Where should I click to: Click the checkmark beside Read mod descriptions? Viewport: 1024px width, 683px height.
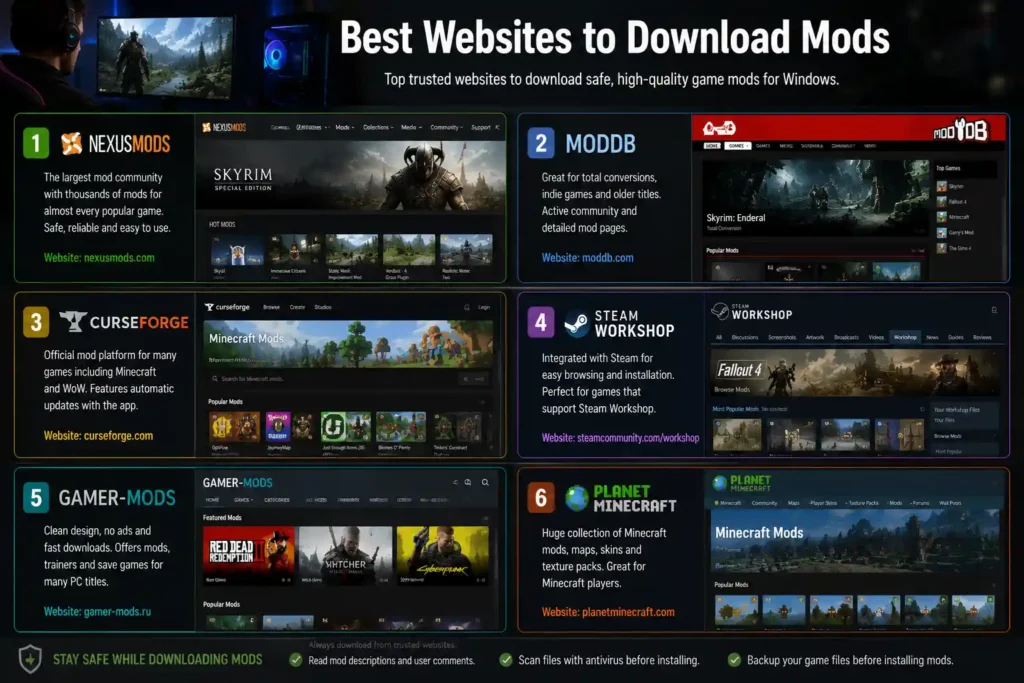[296, 659]
